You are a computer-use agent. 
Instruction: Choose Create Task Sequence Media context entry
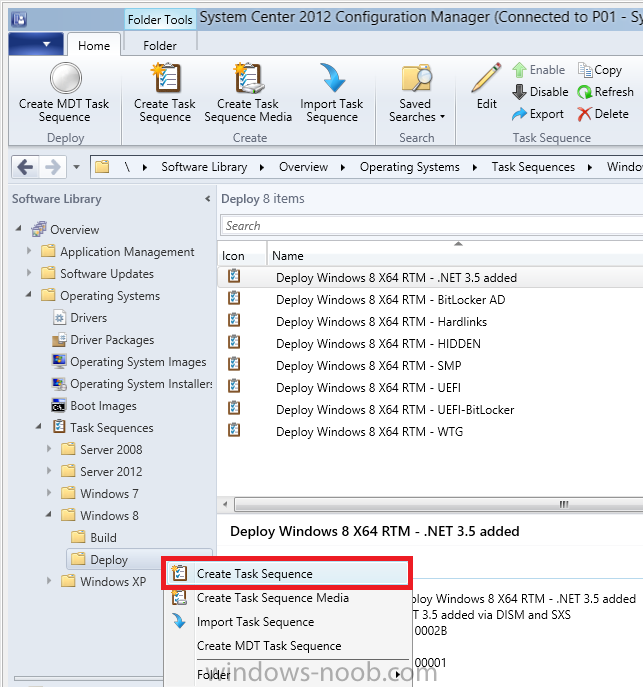pos(287,598)
